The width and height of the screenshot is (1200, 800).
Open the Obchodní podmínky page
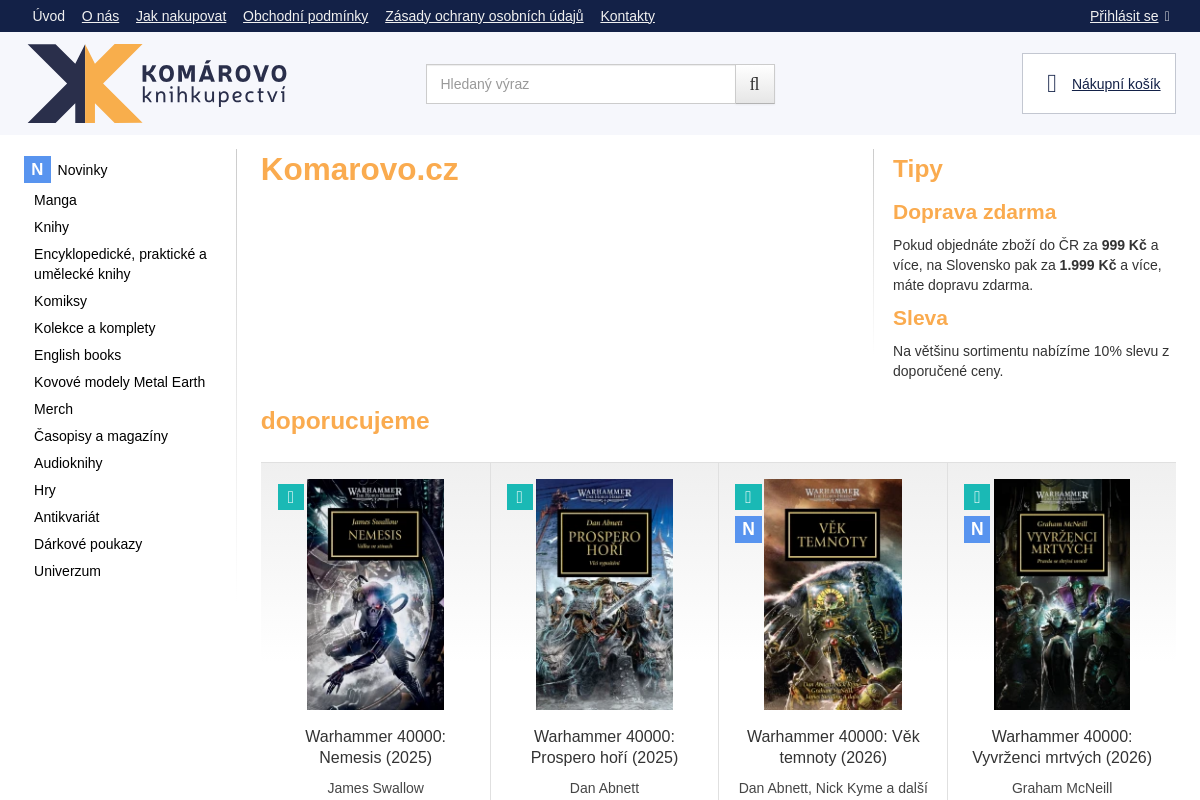pos(305,16)
